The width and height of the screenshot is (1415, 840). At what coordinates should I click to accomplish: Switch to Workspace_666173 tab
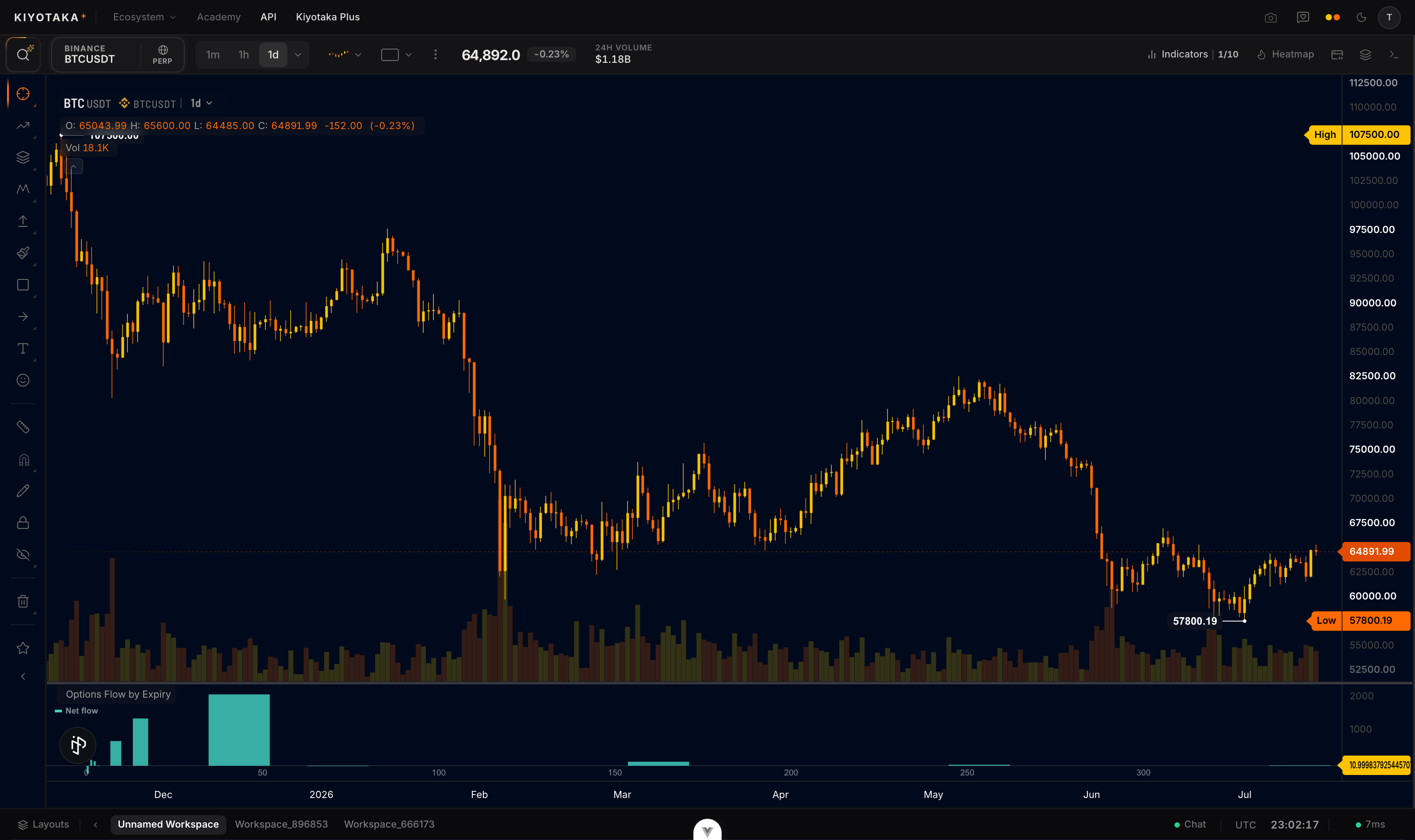click(390, 824)
